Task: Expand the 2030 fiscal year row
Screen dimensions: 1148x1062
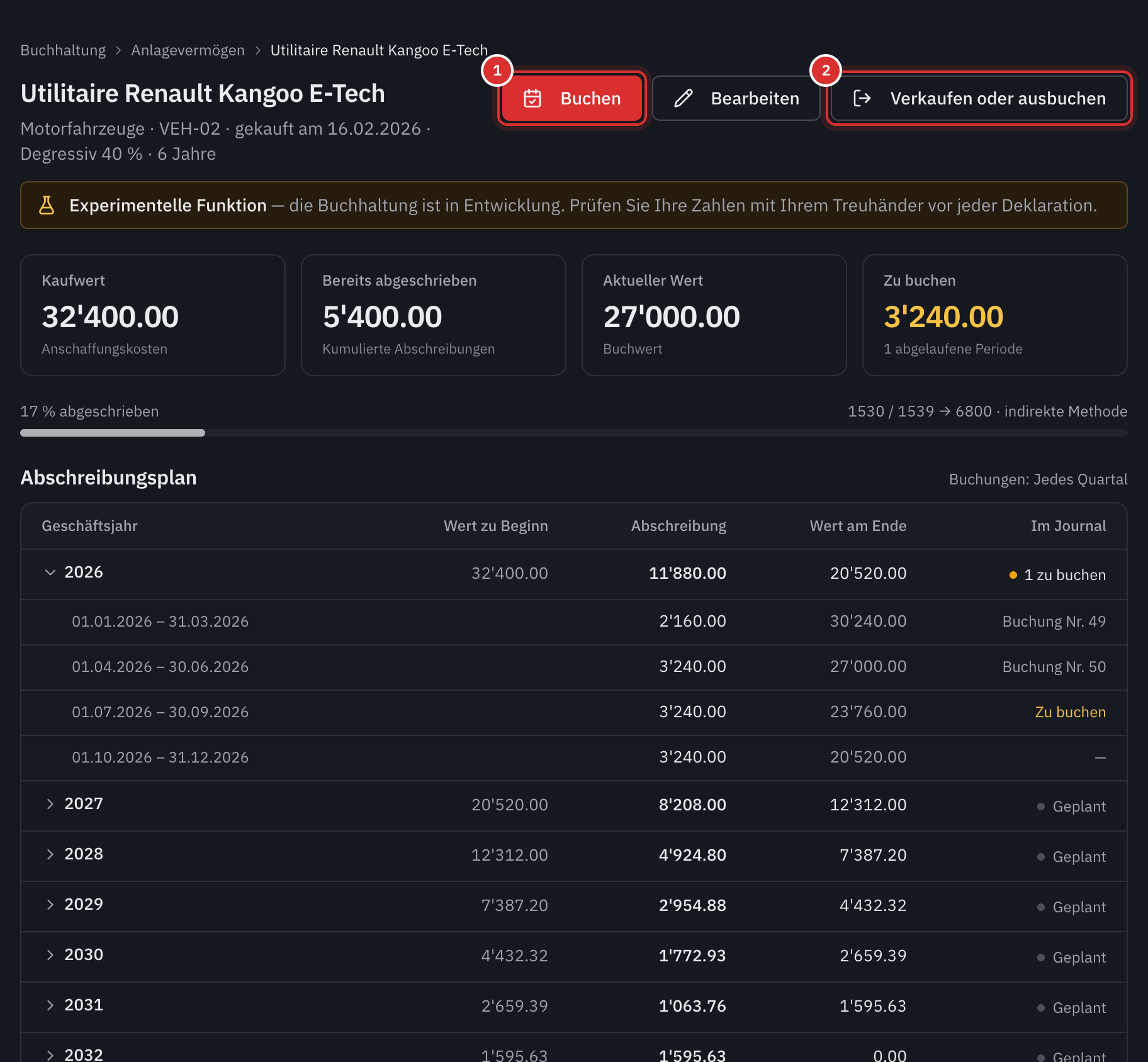Action: click(50, 955)
